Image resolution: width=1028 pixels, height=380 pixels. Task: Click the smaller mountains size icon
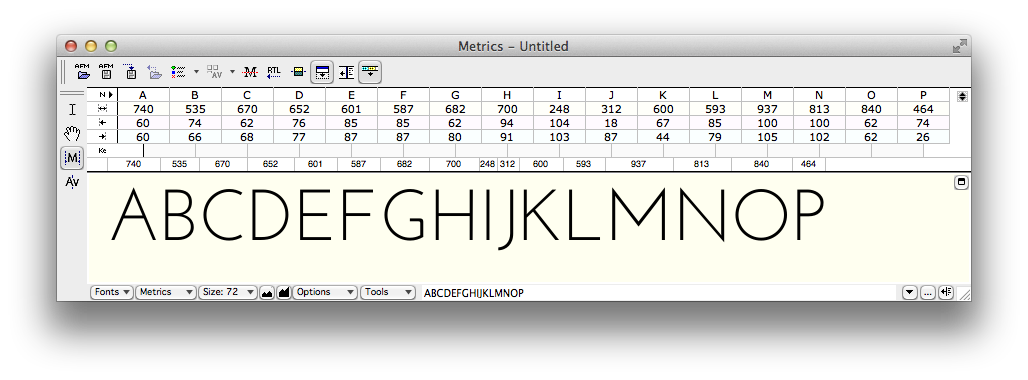click(267, 293)
